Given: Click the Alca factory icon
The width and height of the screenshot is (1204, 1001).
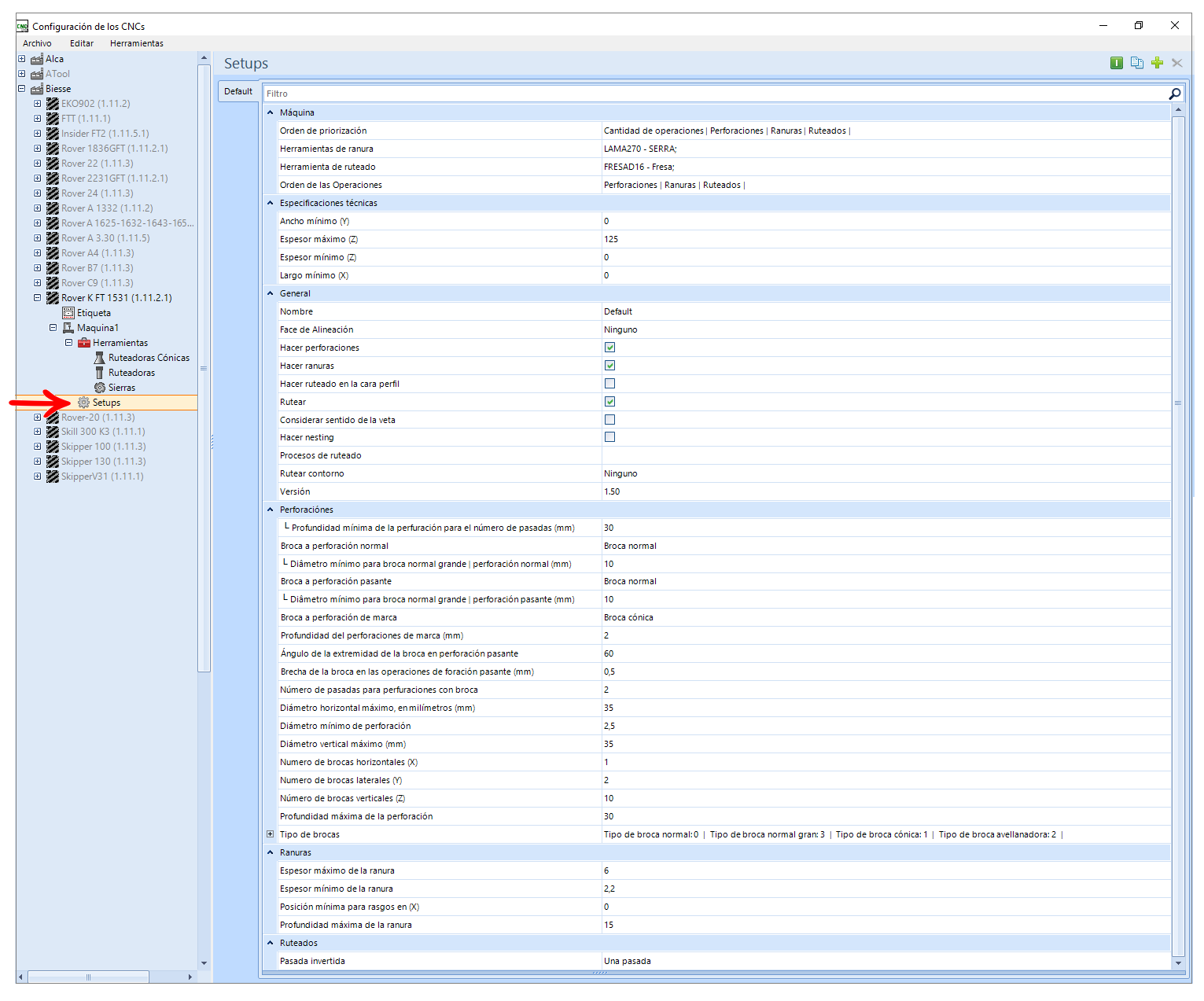Looking at the screenshot, I should click(x=37, y=59).
